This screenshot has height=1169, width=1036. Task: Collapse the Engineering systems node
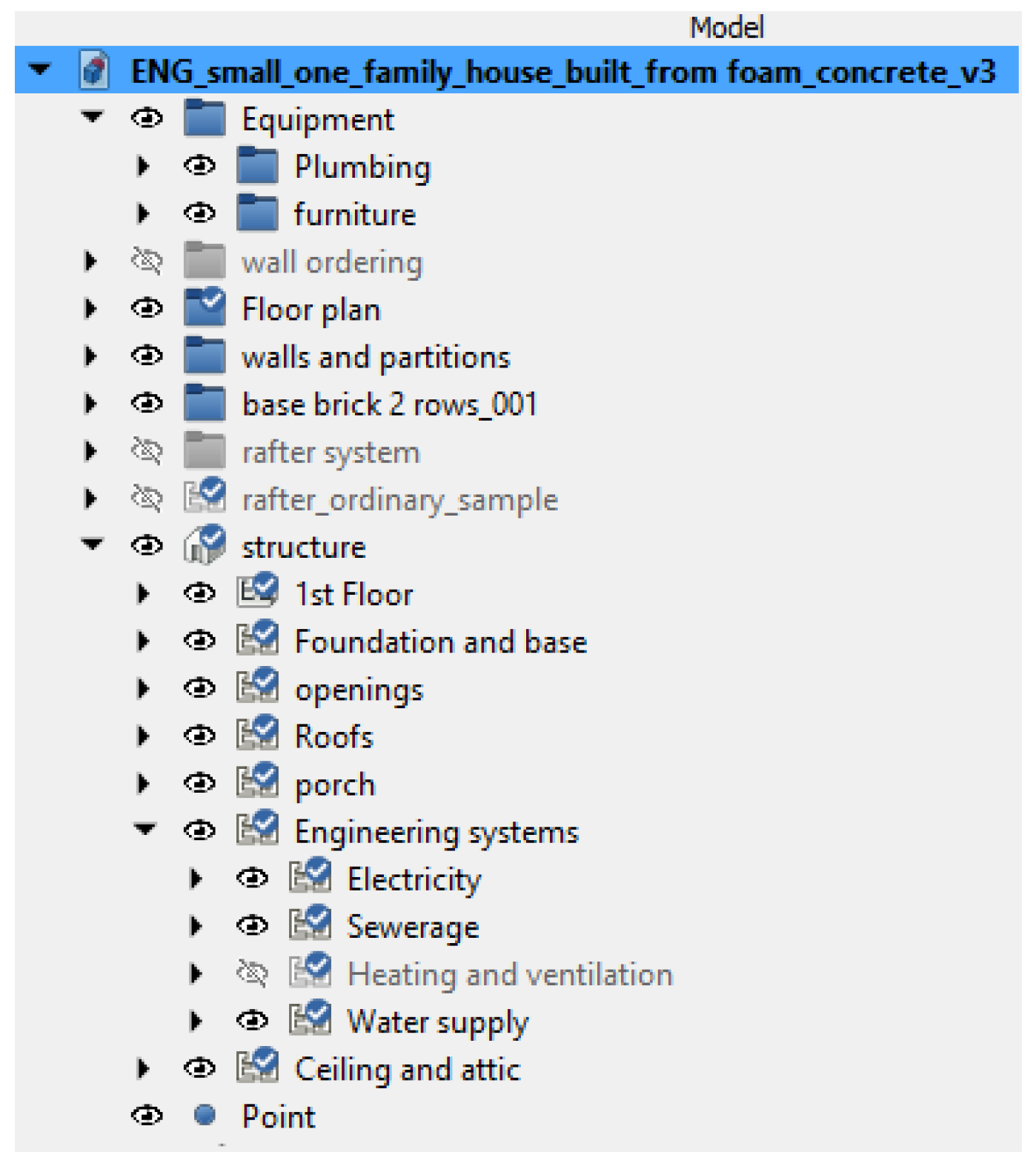click(x=145, y=829)
